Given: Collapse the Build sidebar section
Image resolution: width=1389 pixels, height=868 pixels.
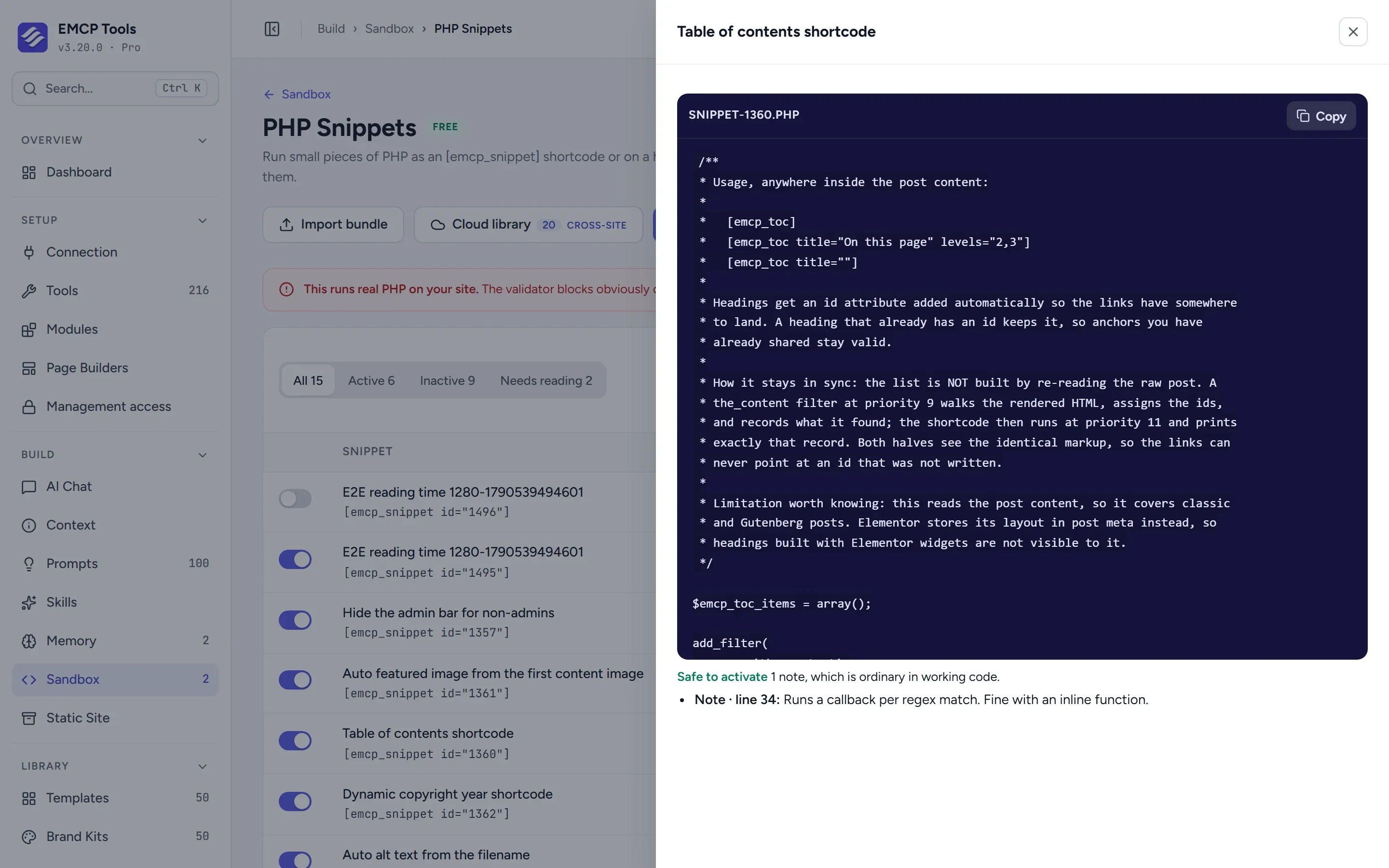Looking at the screenshot, I should (x=202, y=455).
